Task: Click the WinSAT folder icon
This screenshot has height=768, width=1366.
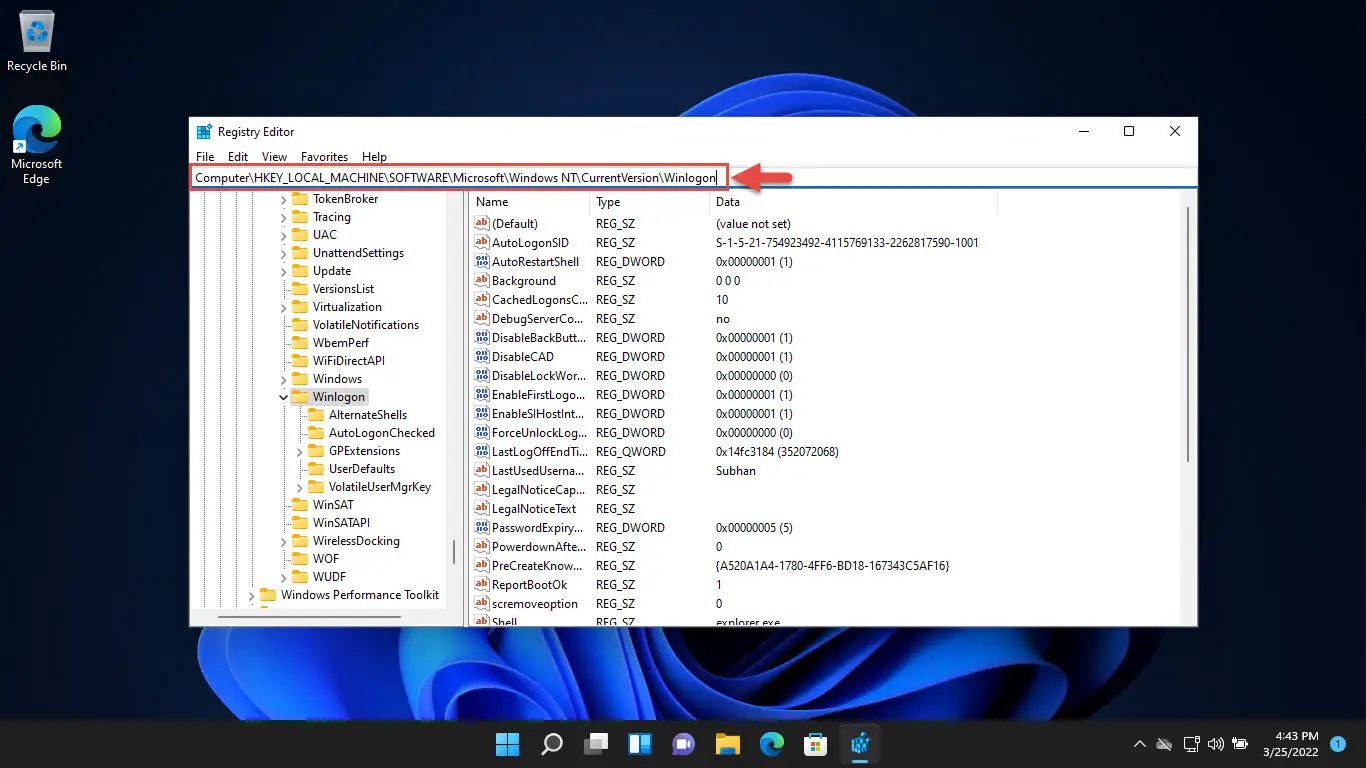Action: tap(299, 505)
